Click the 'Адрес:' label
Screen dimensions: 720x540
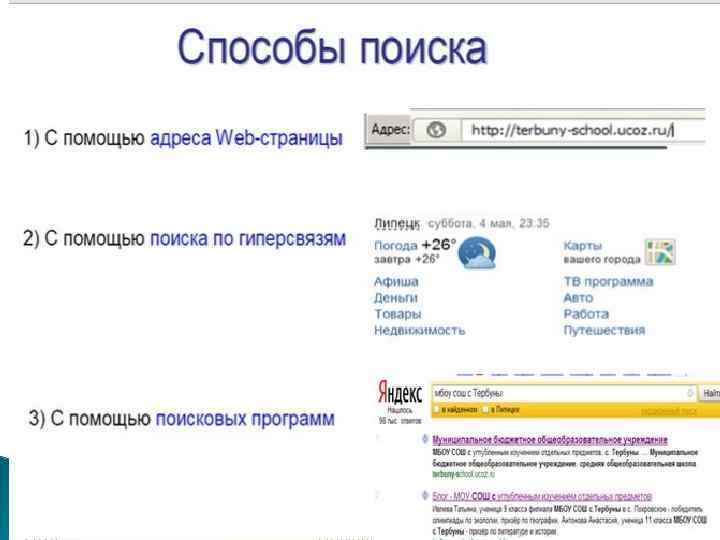tap(390, 129)
